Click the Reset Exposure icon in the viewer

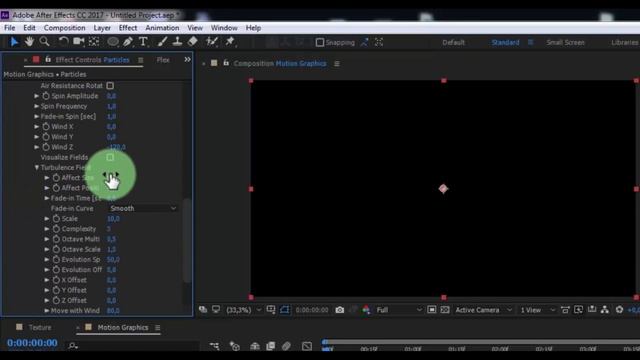point(619,310)
